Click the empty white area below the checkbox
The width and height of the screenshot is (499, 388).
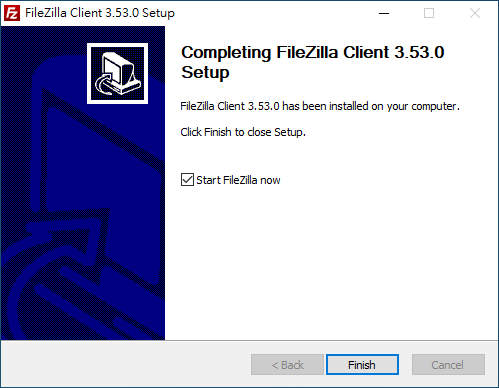tap(332, 263)
